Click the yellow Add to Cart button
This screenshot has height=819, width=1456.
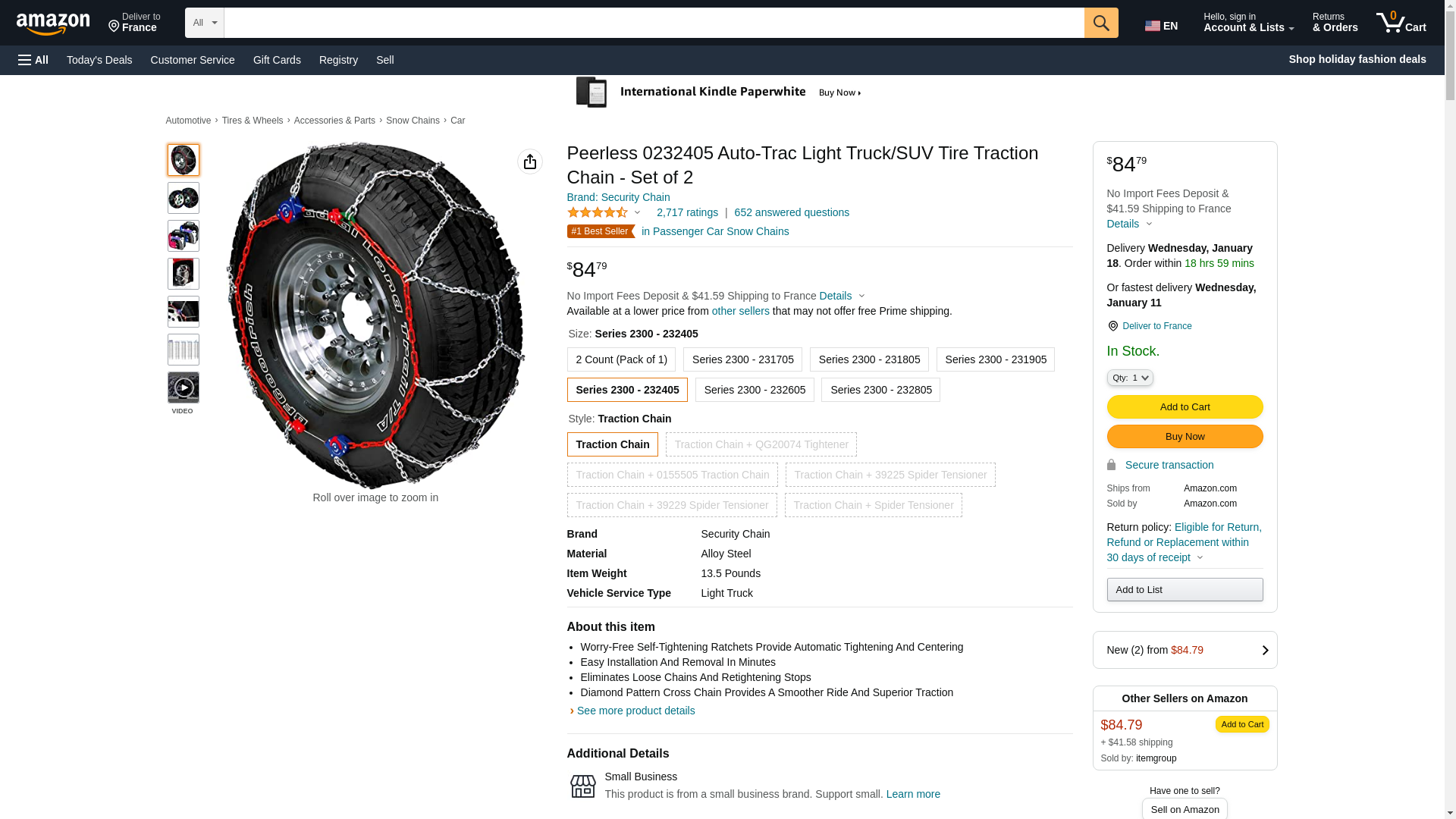point(1185,406)
